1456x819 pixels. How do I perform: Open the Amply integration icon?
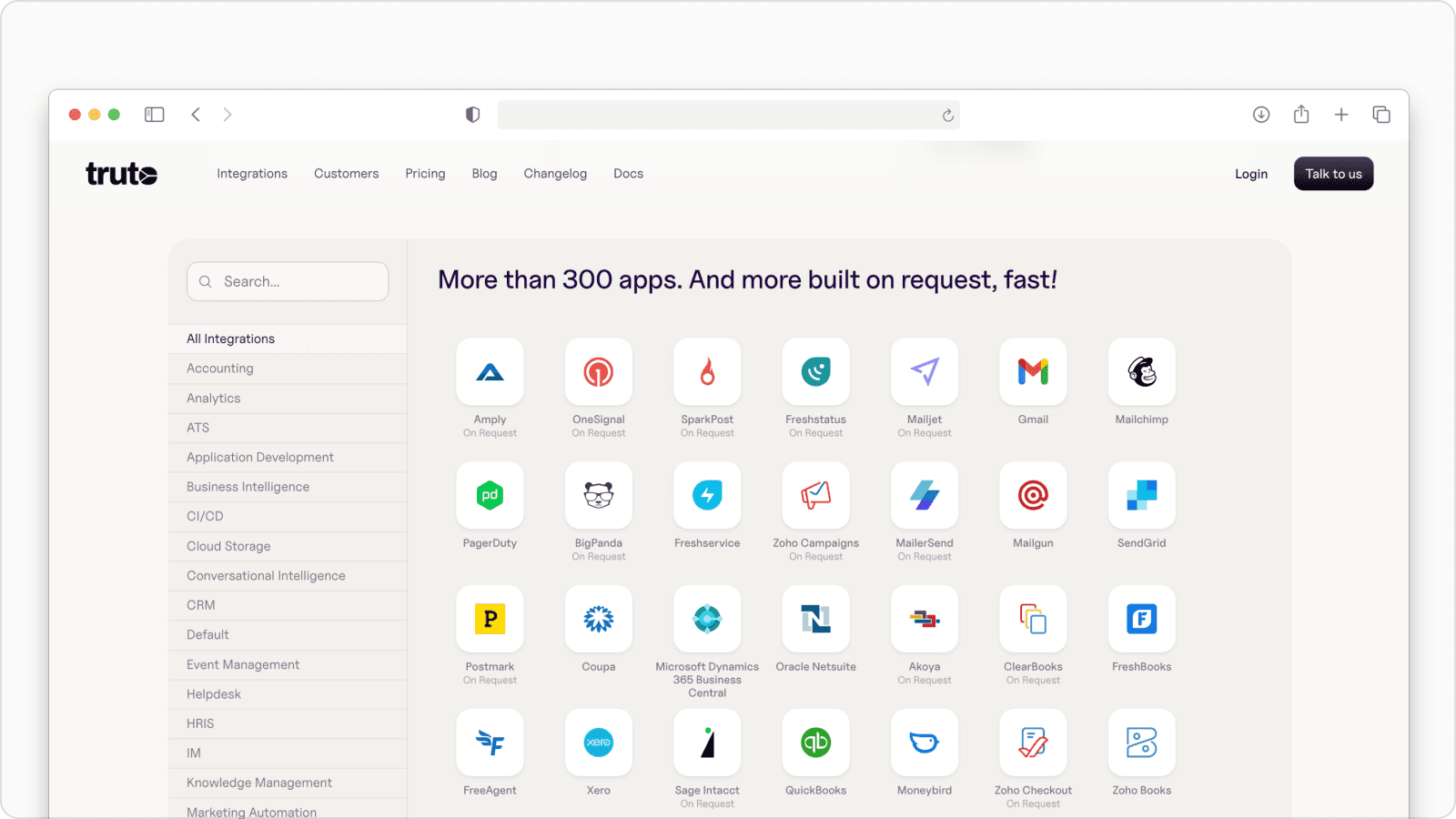[x=490, y=371]
